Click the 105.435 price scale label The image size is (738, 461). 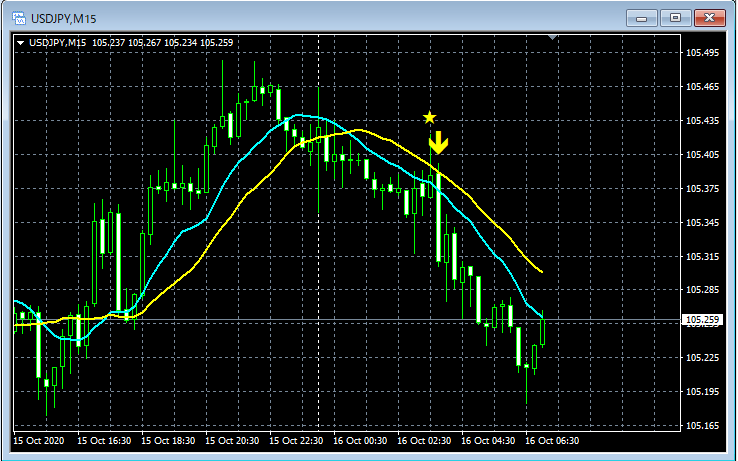tap(702, 121)
